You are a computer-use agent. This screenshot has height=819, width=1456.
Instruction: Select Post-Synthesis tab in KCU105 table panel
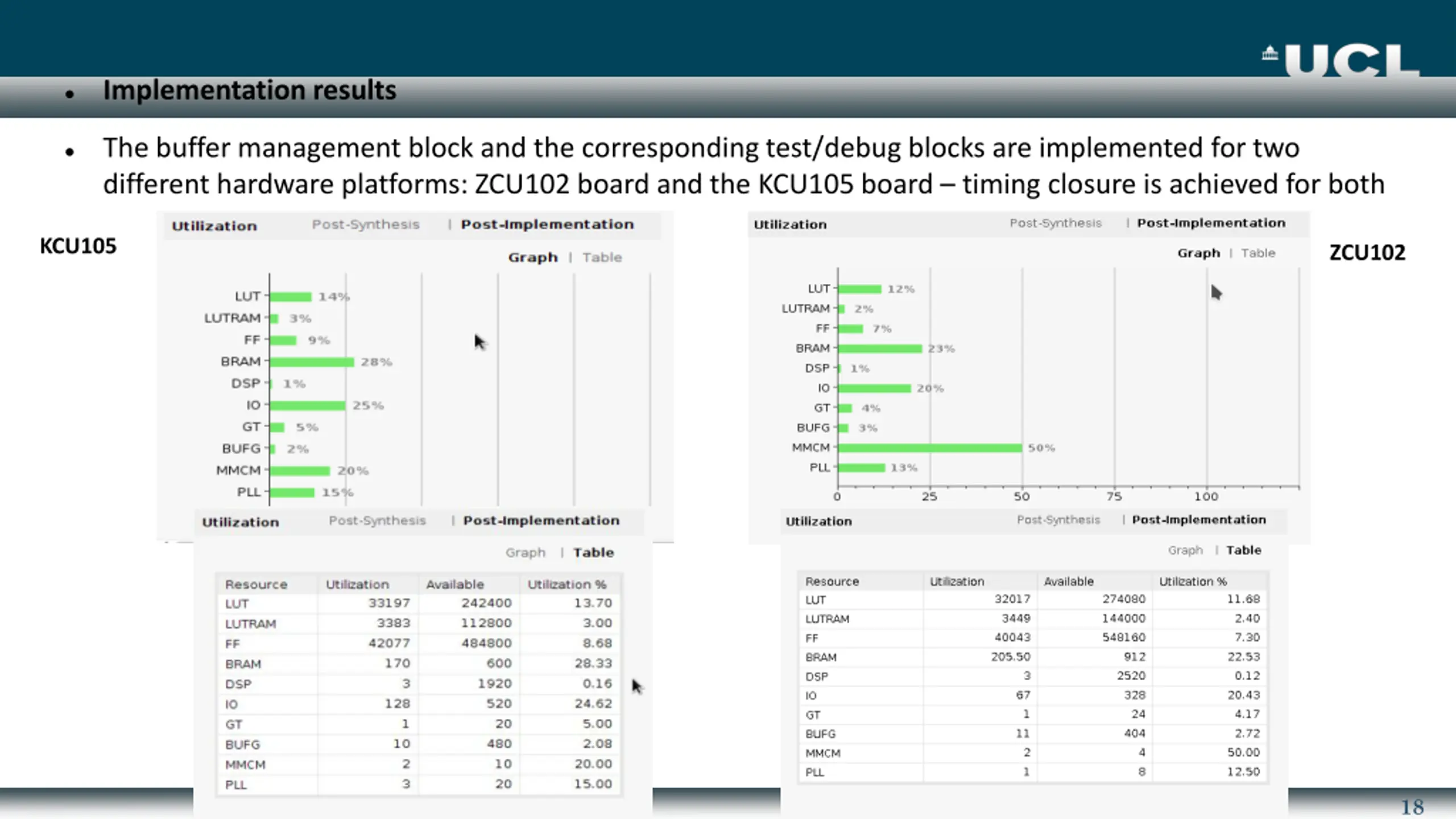click(x=377, y=521)
